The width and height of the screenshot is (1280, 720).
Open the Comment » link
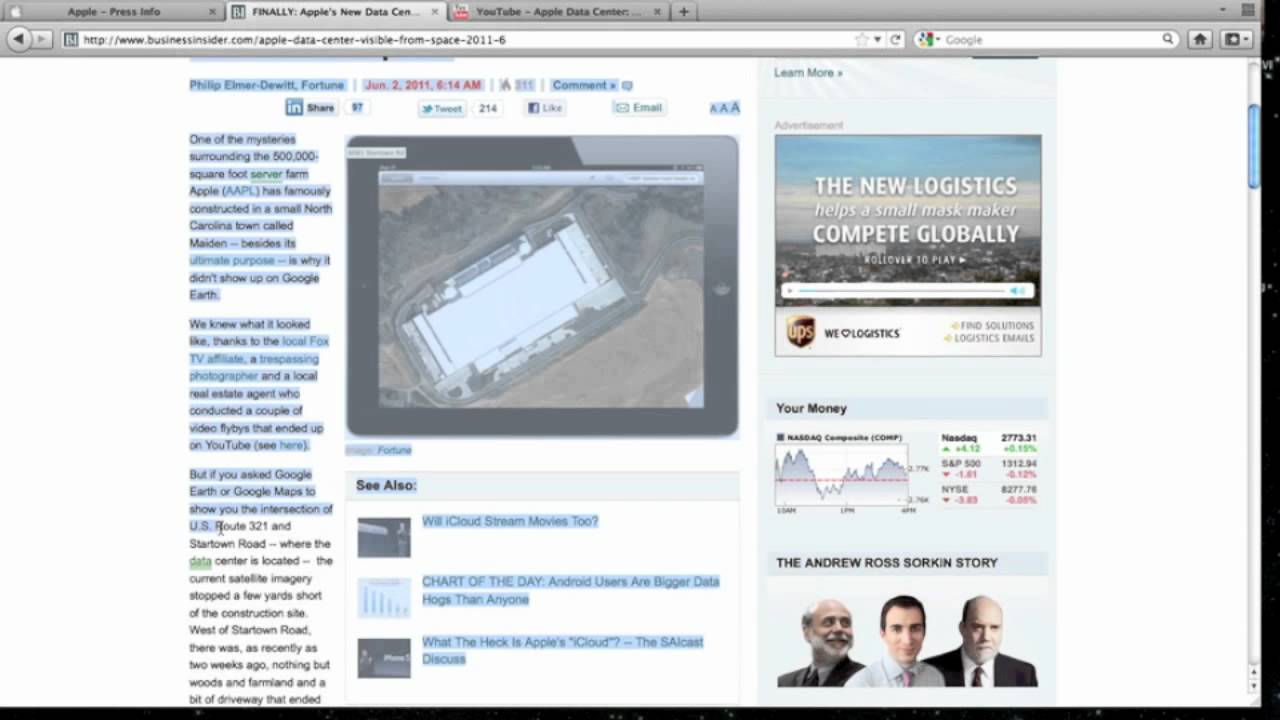pyautogui.click(x=584, y=86)
